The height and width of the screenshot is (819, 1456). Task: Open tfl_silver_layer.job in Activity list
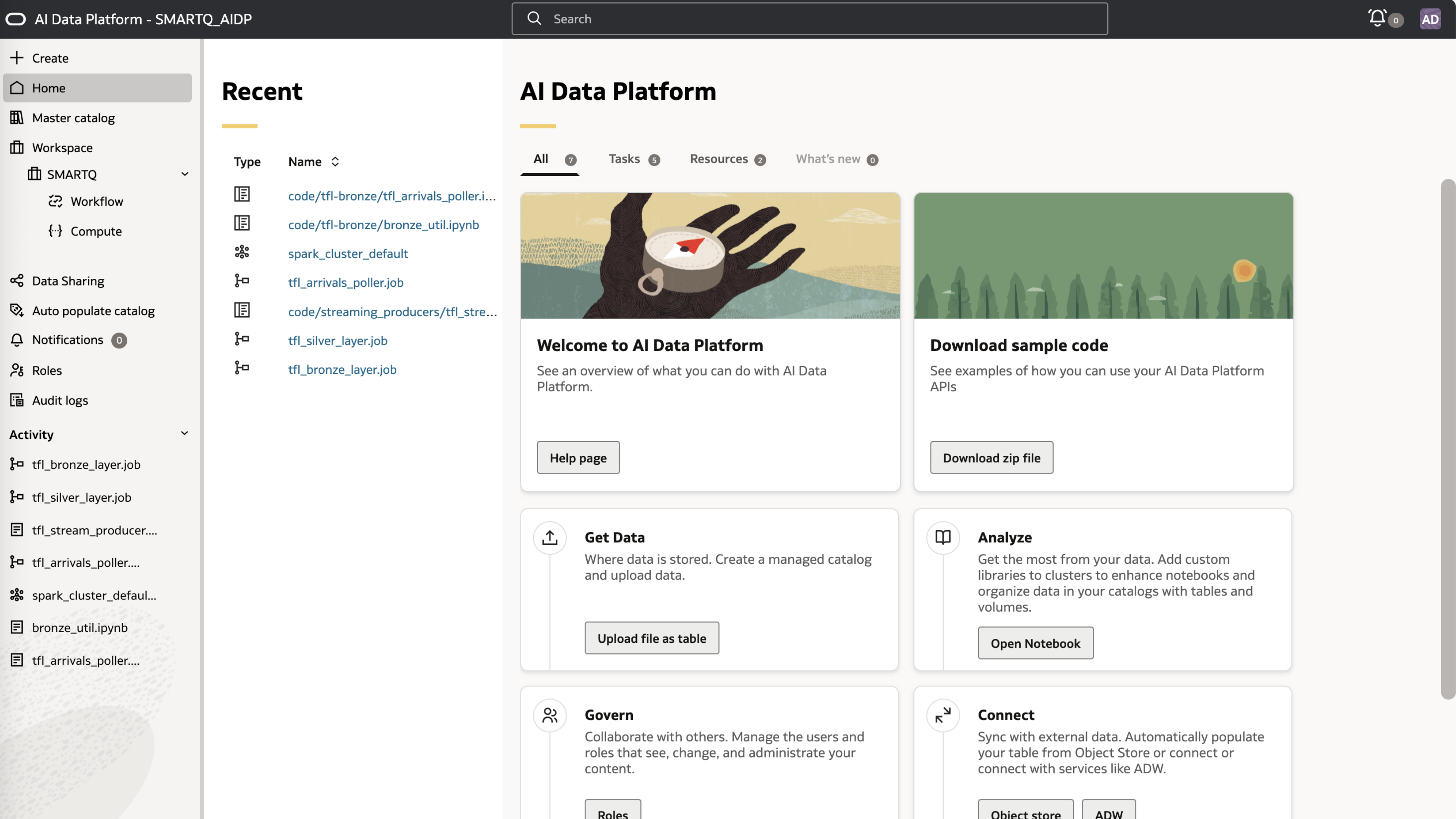(x=82, y=497)
